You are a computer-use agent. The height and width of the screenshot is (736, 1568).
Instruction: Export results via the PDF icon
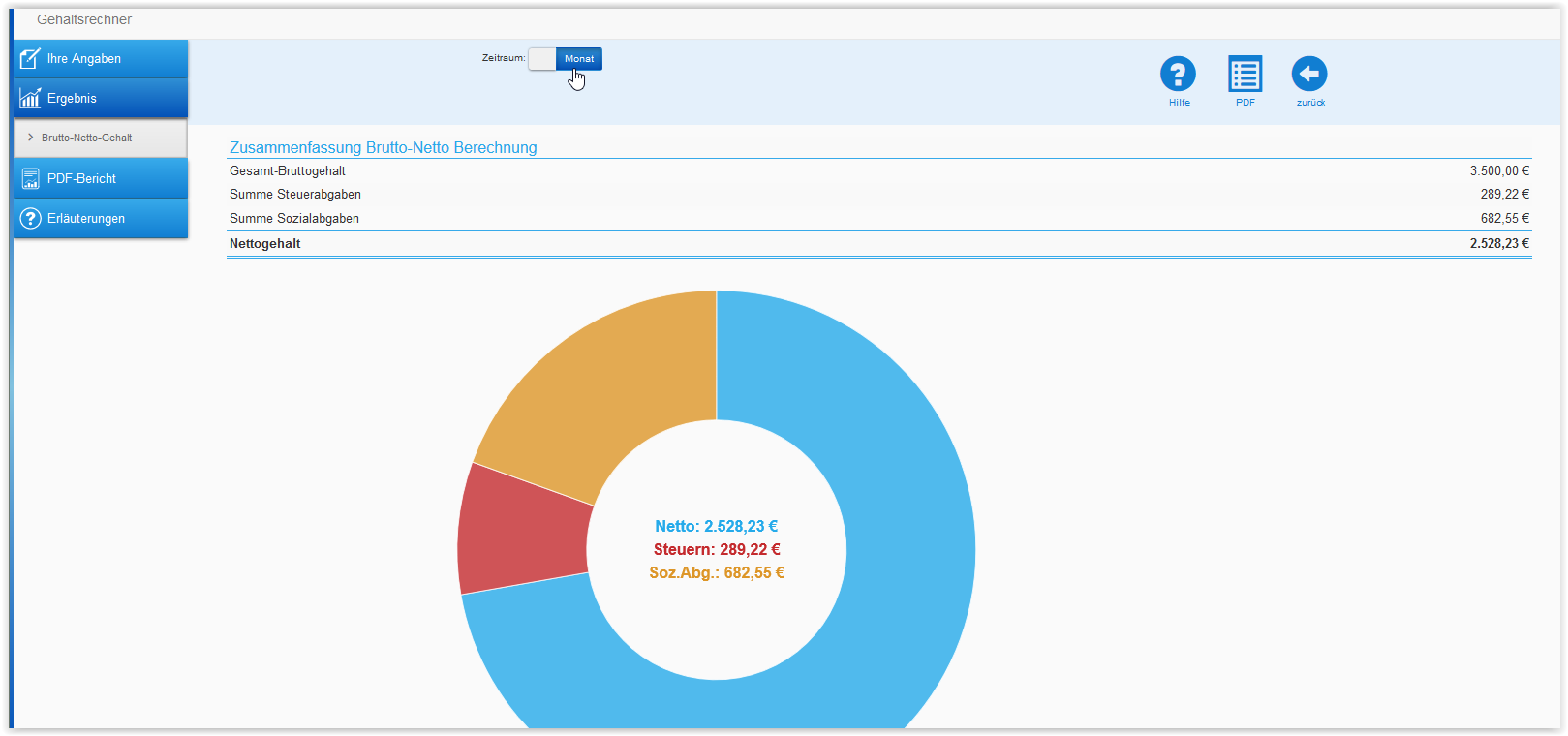coord(1245,74)
